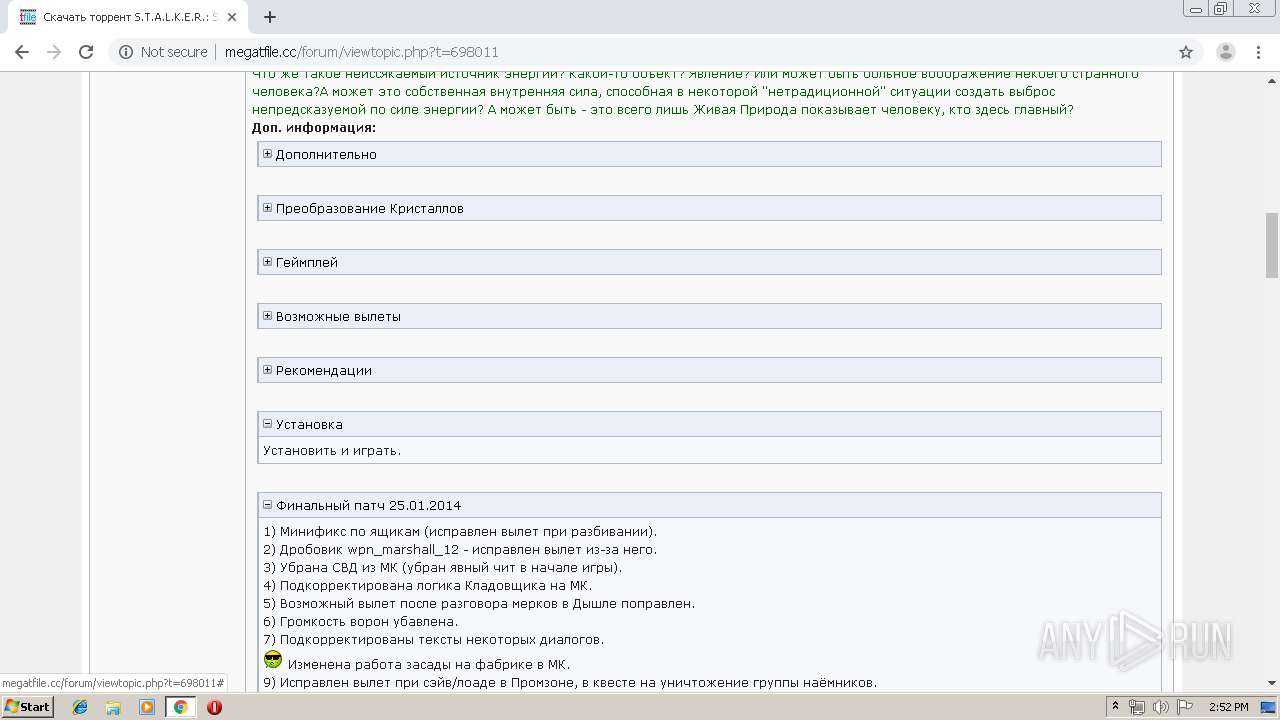Image resolution: width=1280 pixels, height=720 pixels.
Task: Open Windows Media Player from taskbar
Action: click(147, 707)
